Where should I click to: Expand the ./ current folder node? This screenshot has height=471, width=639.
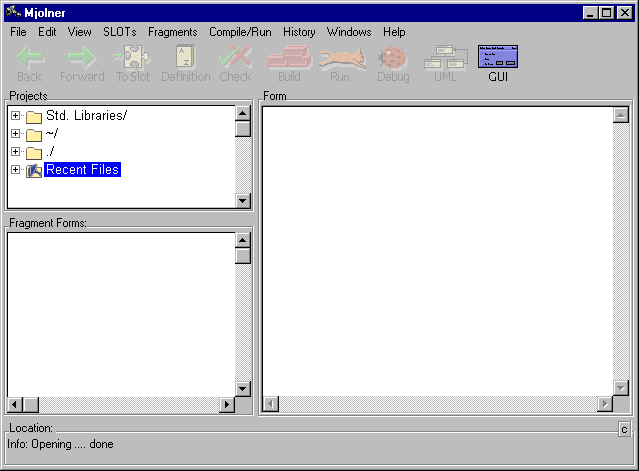pyautogui.click(x=16, y=152)
